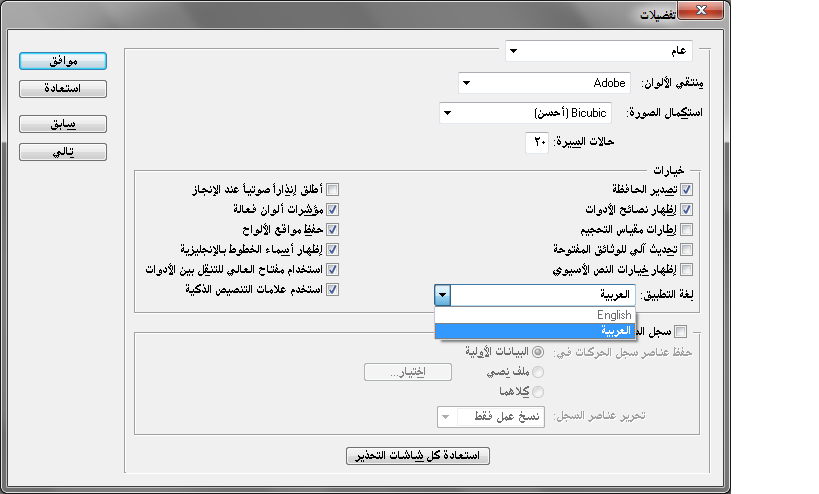Click the حالات السيرة number field
Image resolution: width=819 pixels, height=494 pixels.
click(x=539, y=143)
